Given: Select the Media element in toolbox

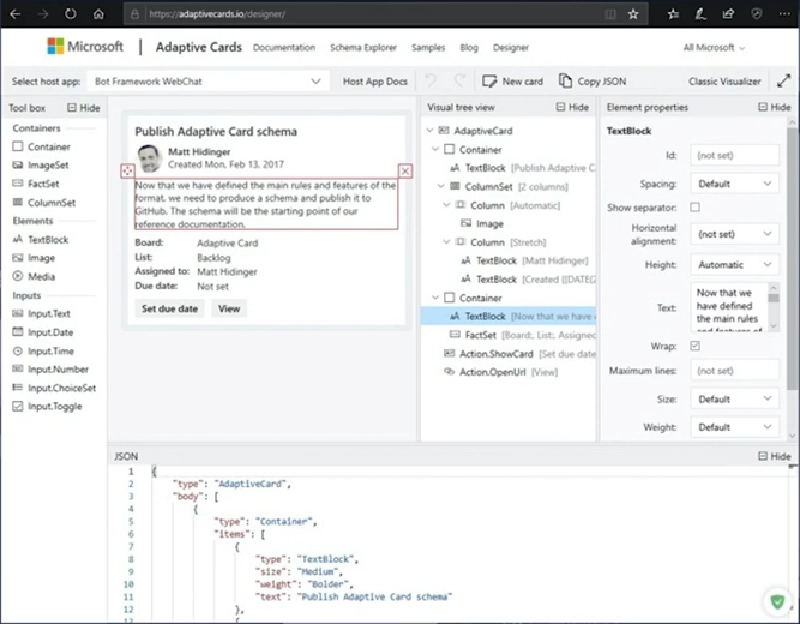Looking at the screenshot, I should click(41, 277).
